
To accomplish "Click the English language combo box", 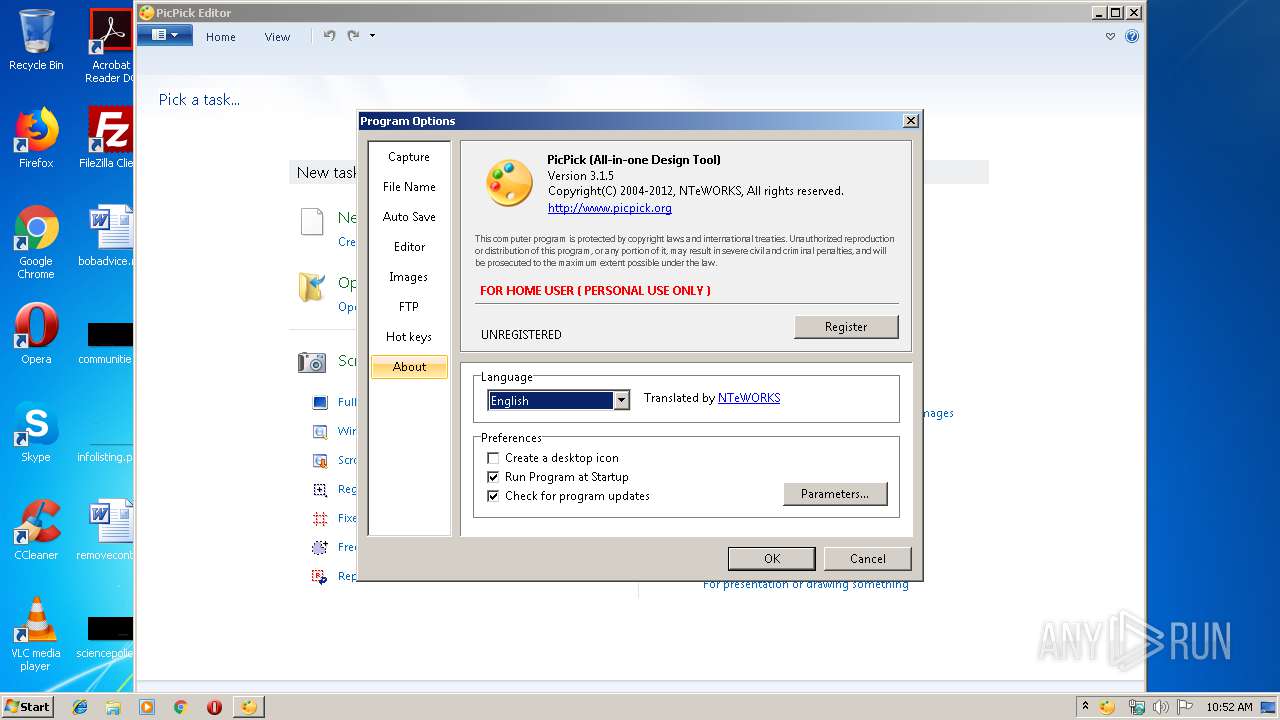I will (558, 400).
